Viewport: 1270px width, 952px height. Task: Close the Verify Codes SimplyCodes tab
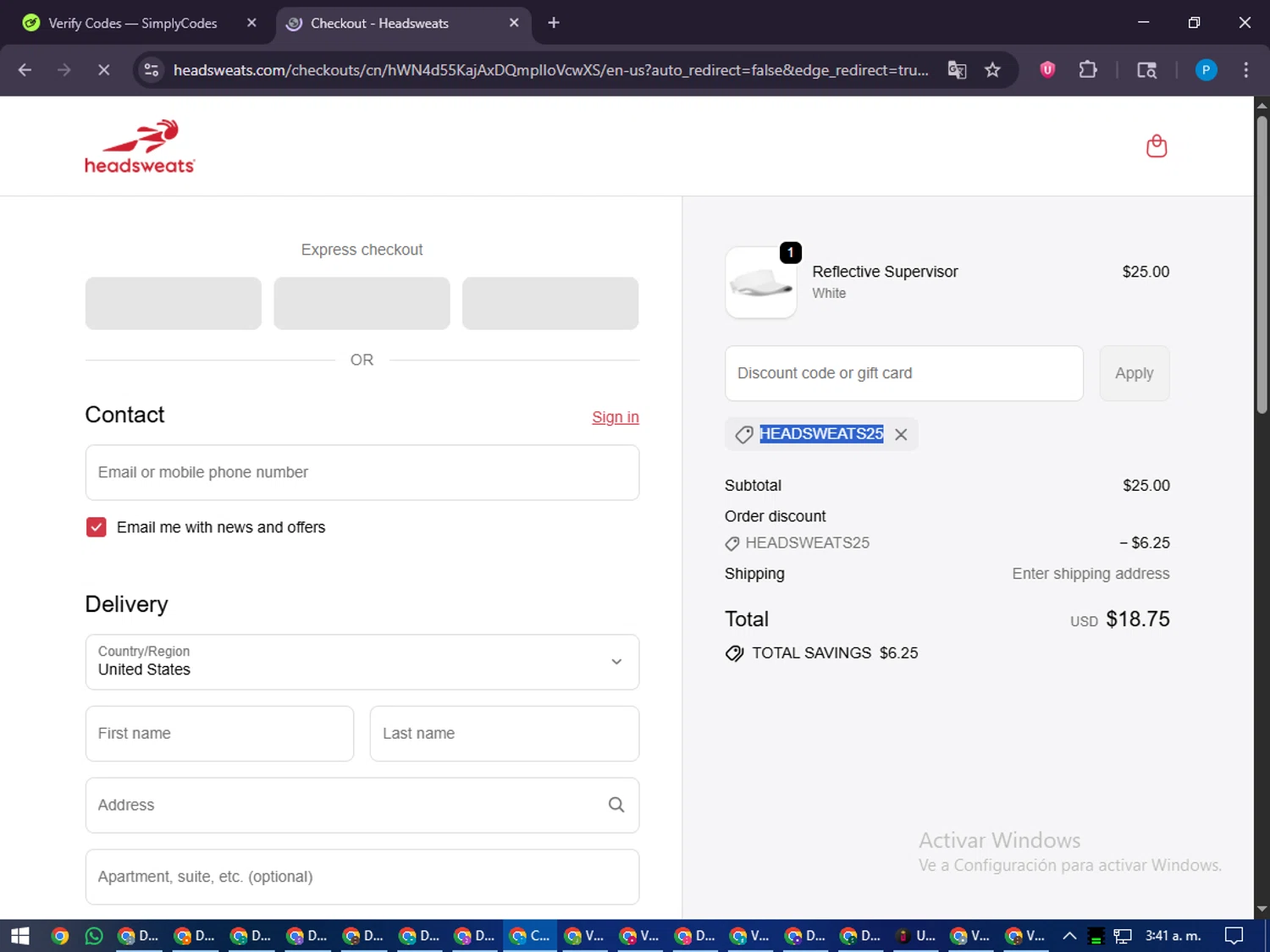click(x=251, y=23)
